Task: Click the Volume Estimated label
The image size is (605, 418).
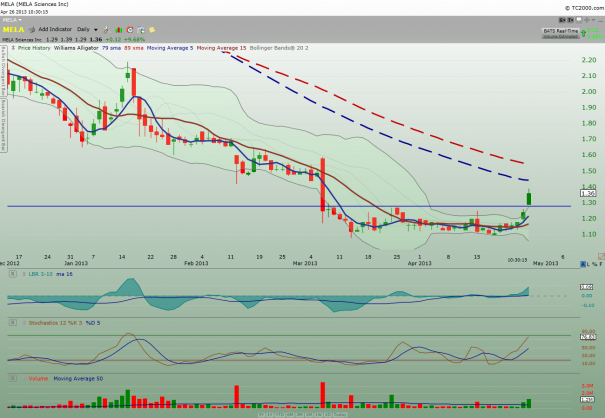Action: pos(561,37)
